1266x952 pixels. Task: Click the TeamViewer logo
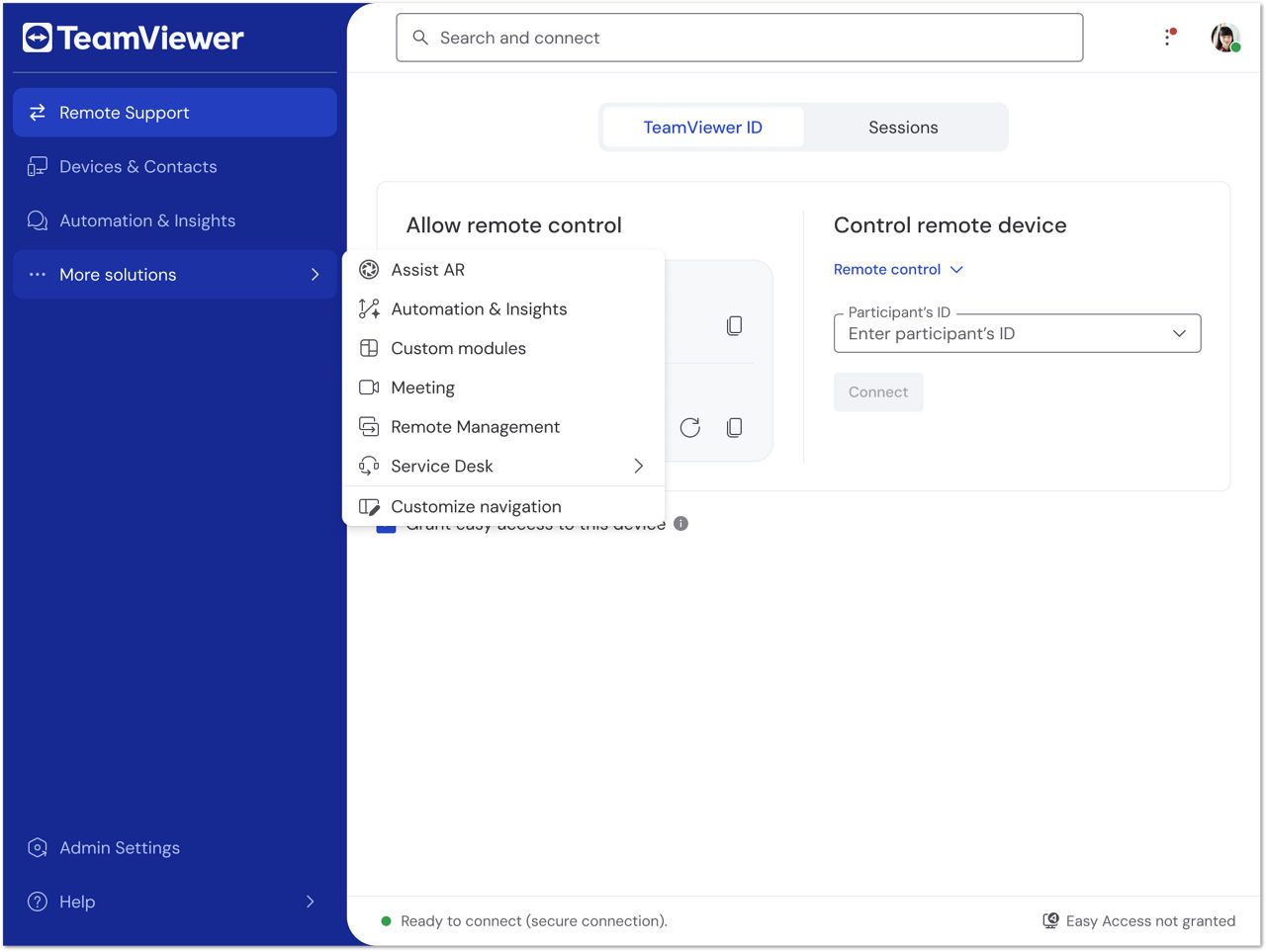tap(133, 38)
